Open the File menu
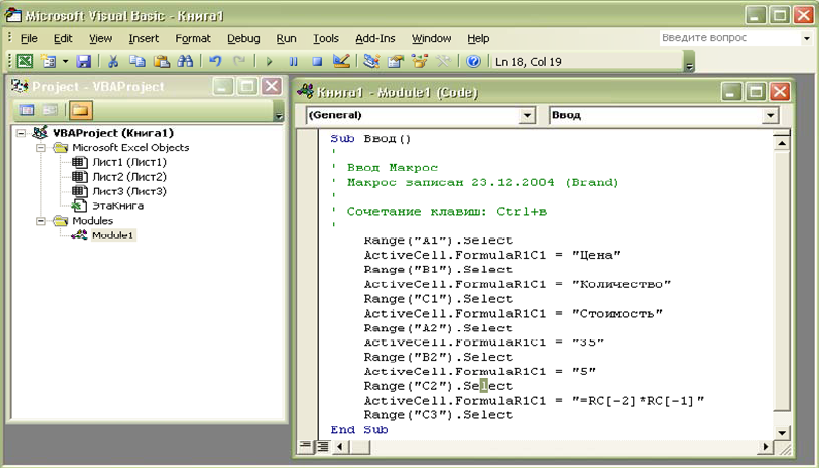Image resolution: width=819 pixels, height=468 pixels. [x=29, y=38]
